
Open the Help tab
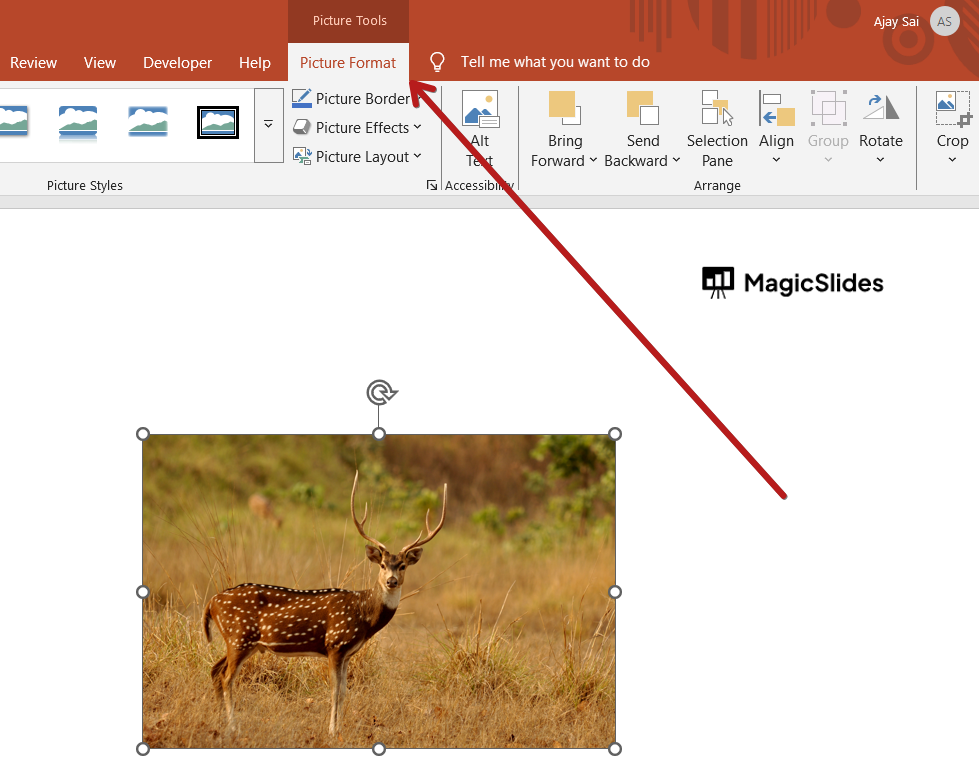coord(255,62)
